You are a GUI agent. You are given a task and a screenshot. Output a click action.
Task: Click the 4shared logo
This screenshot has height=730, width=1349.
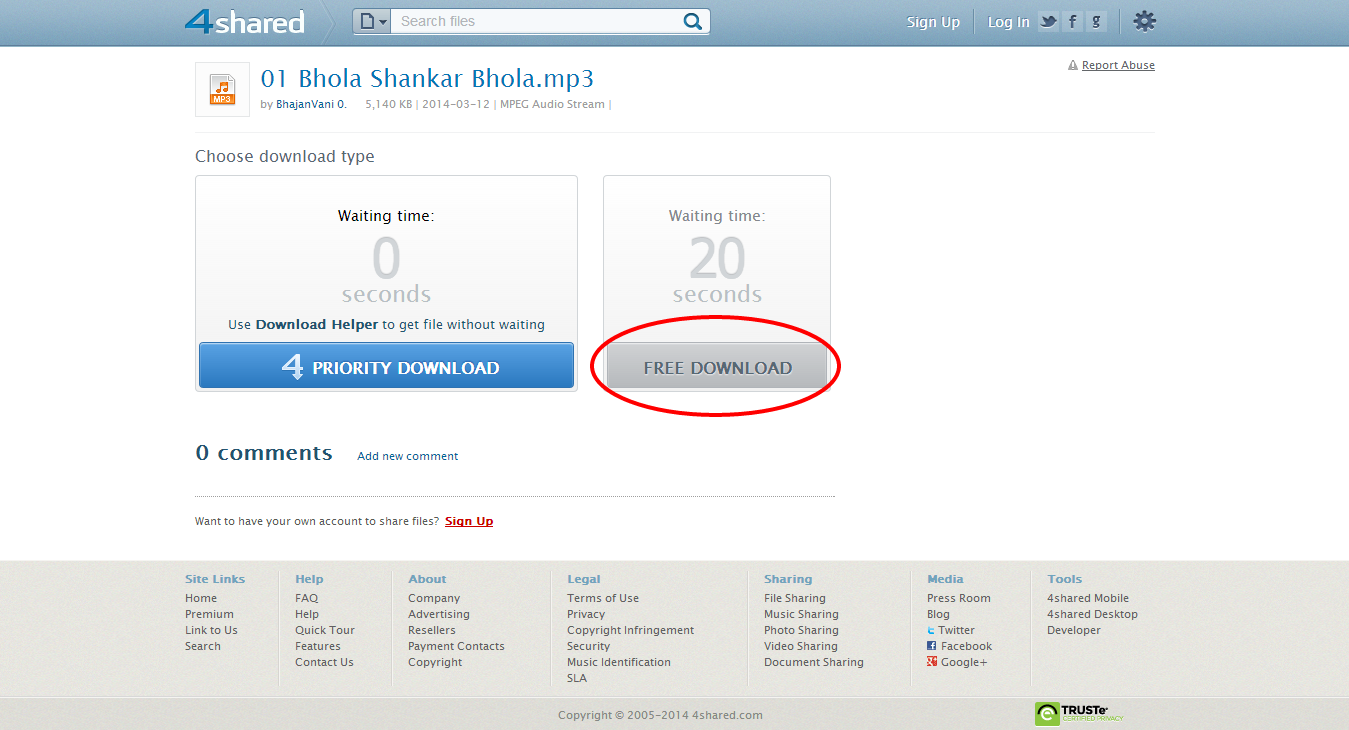pyautogui.click(x=245, y=22)
